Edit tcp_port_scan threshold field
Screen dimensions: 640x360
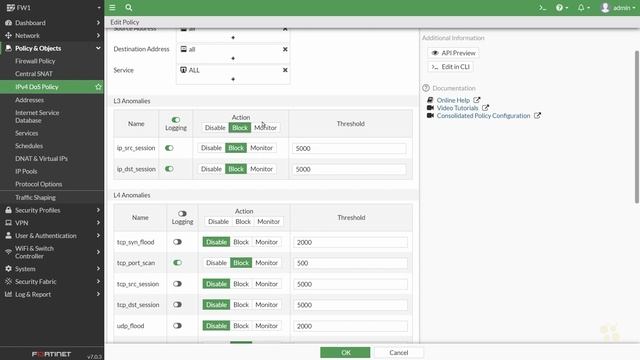[350, 263]
